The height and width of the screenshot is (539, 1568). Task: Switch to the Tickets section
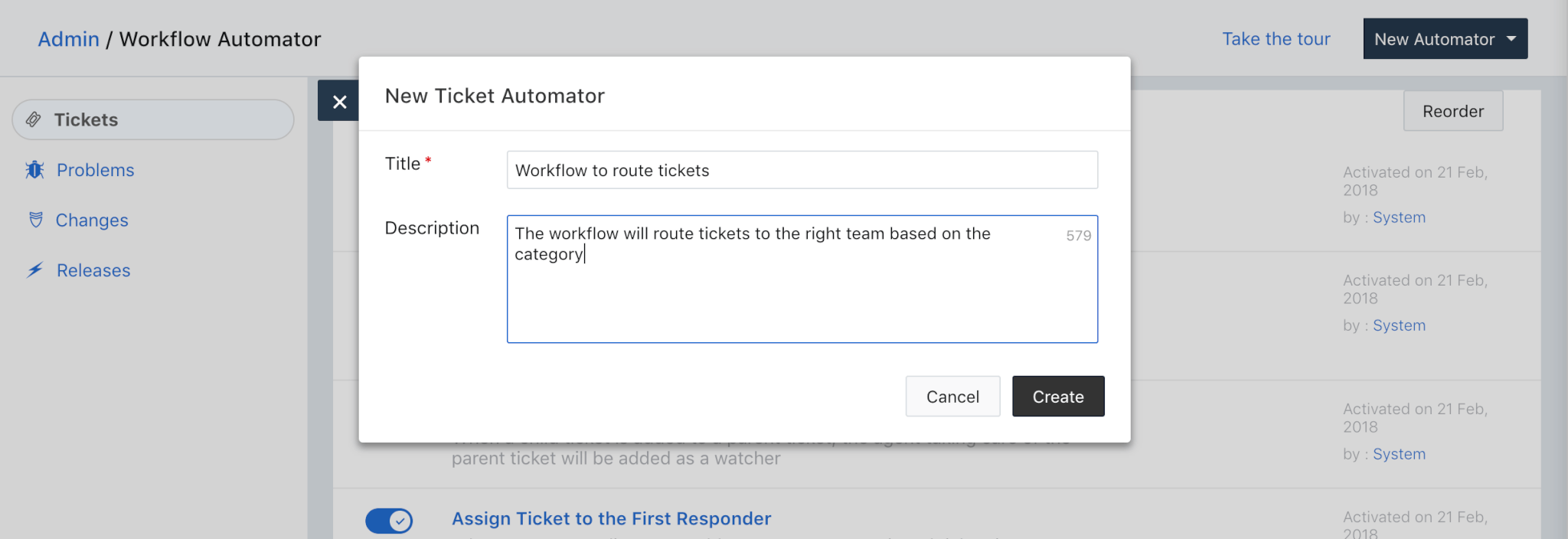tap(85, 119)
